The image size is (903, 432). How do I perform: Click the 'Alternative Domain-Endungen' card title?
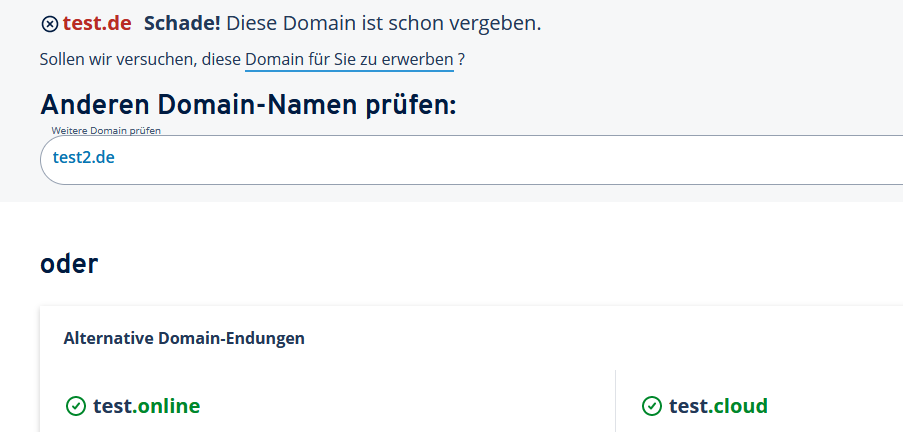tap(184, 338)
